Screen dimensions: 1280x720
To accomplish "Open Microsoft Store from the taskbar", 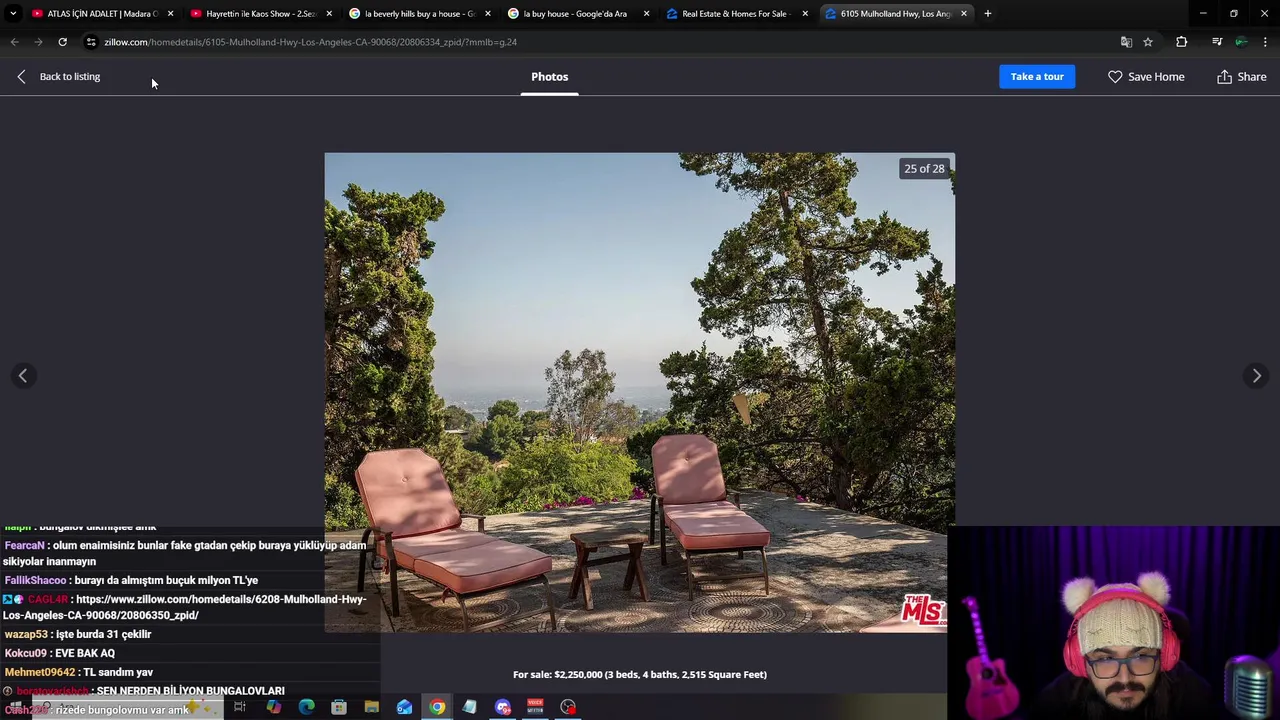I will coord(339,707).
